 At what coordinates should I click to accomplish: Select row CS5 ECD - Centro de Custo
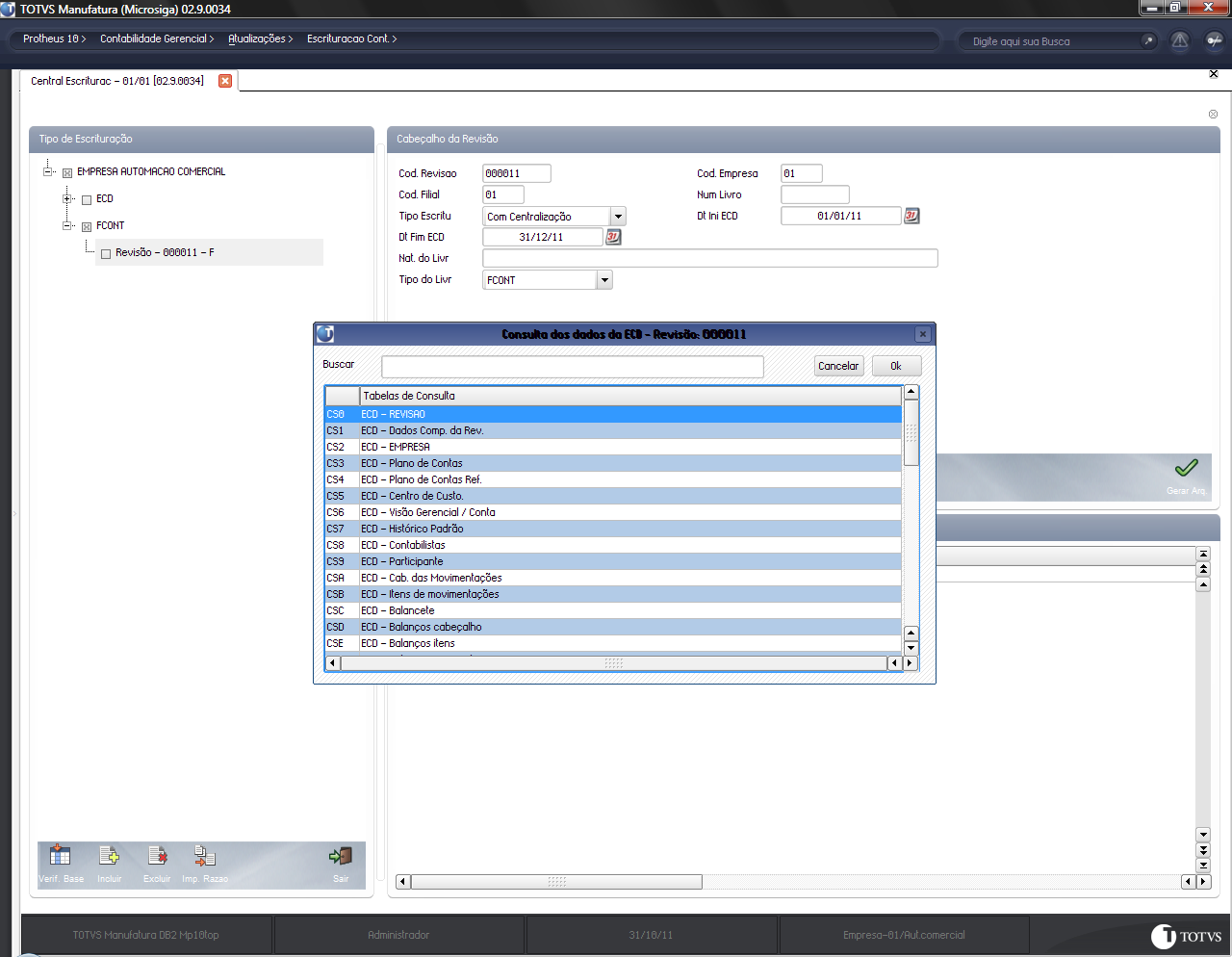(613, 496)
